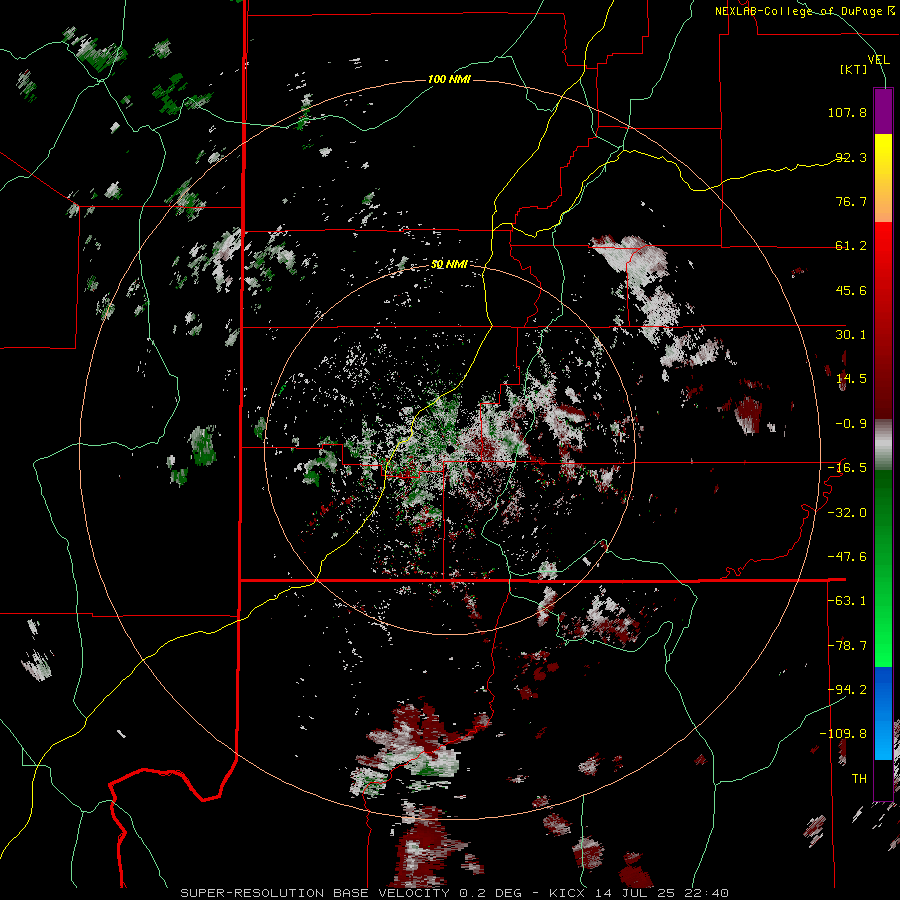Click the NEXLAB-College of DuPage watermark text

point(805,11)
